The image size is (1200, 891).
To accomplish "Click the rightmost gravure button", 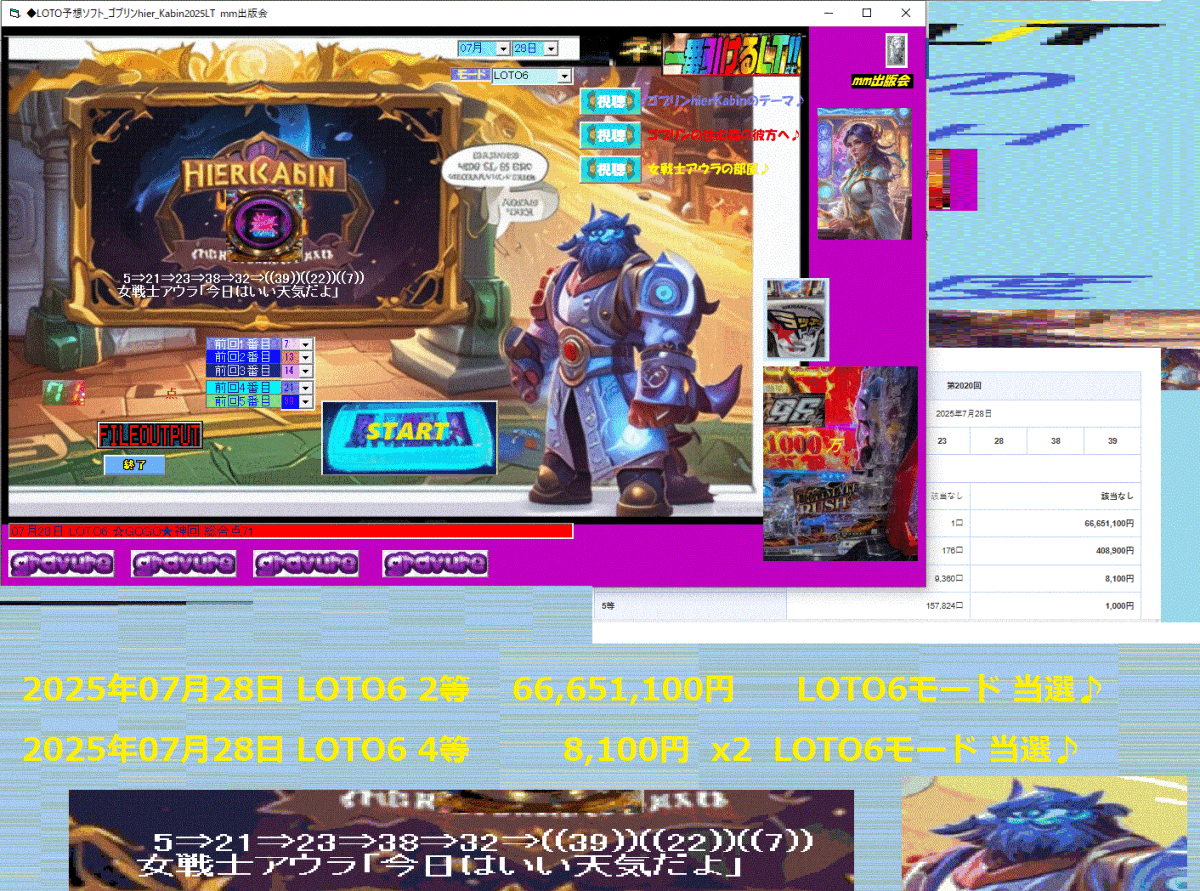I will [435, 564].
